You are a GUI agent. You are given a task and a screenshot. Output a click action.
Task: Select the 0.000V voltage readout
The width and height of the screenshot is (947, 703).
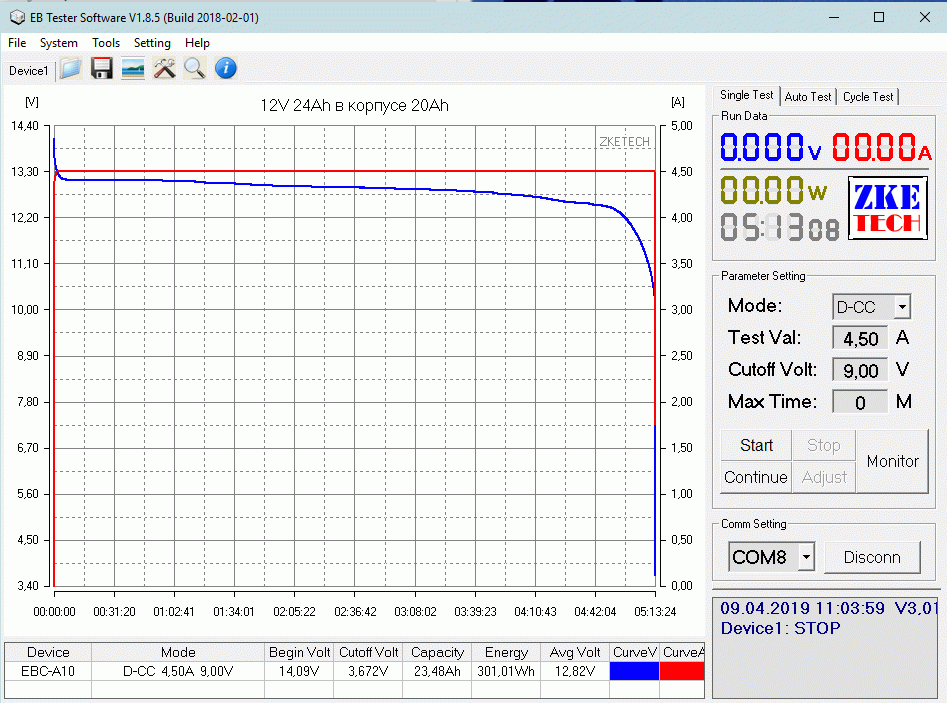pos(771,147)
